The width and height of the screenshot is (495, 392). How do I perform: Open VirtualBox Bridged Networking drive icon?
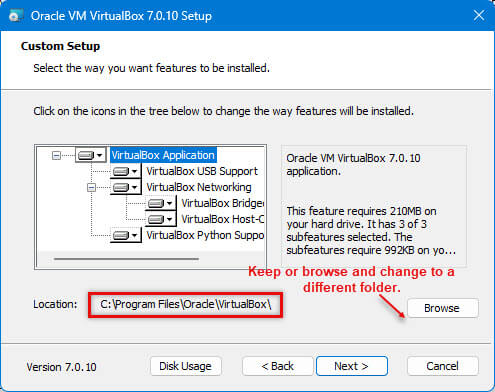(x=160, y=203)
